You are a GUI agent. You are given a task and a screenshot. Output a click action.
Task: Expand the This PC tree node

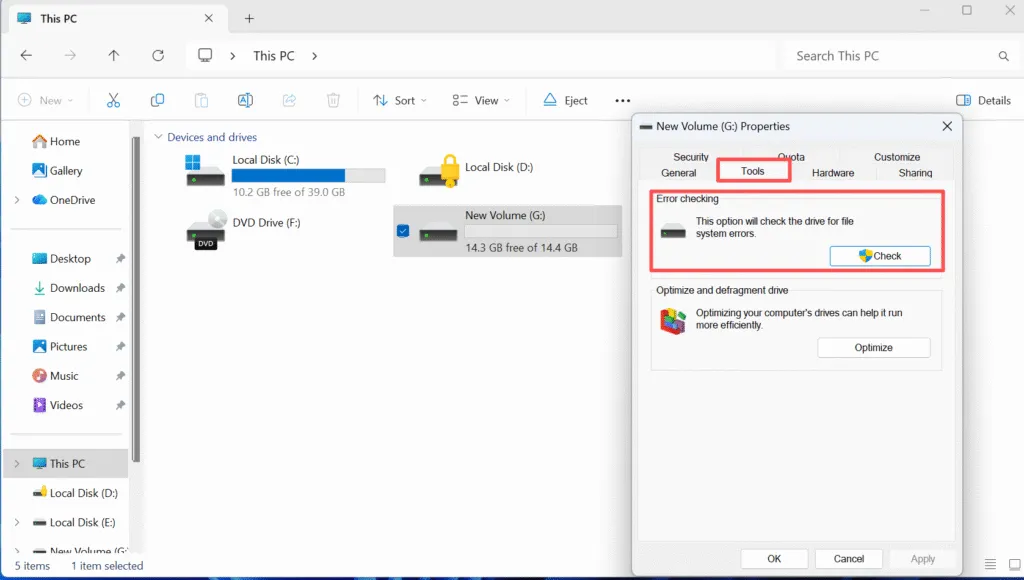click(18, 463)
